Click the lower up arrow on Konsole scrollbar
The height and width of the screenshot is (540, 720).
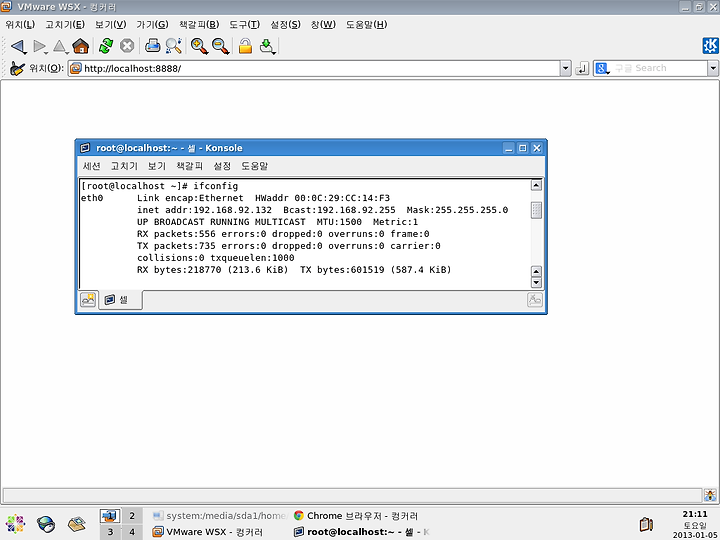pos(536,271)
